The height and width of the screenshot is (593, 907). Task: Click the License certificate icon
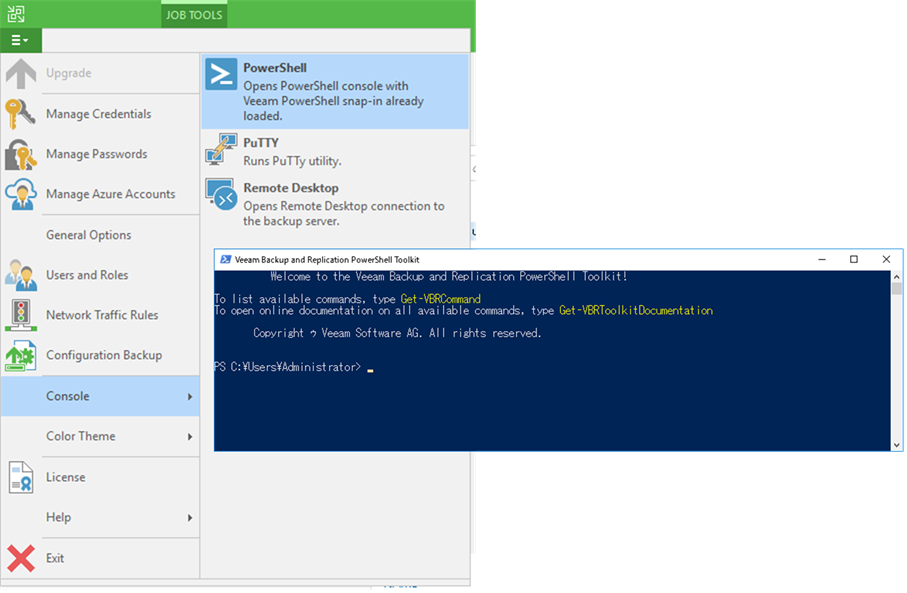21,477
